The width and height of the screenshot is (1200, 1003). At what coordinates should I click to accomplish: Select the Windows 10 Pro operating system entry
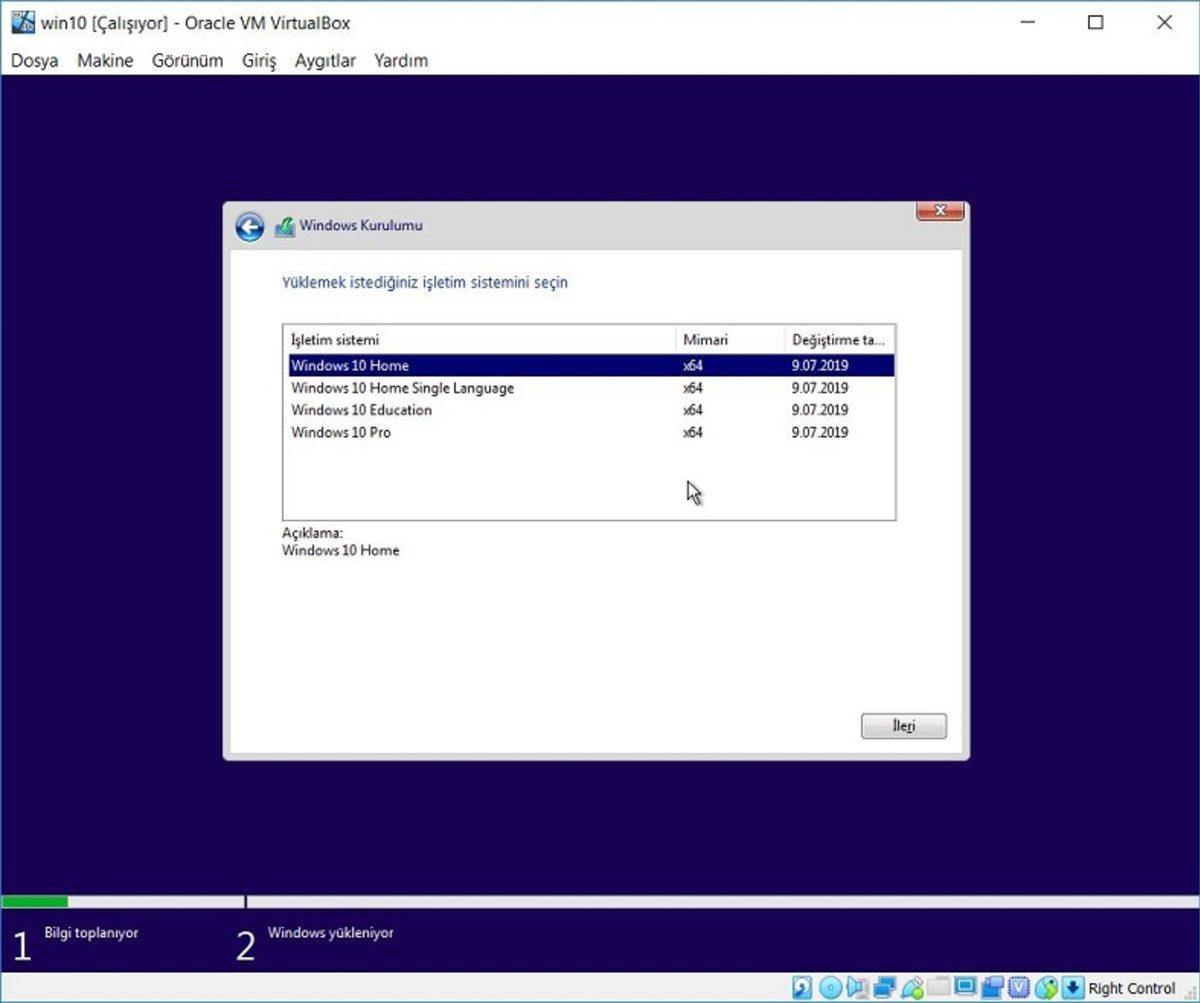coord(340,432)
